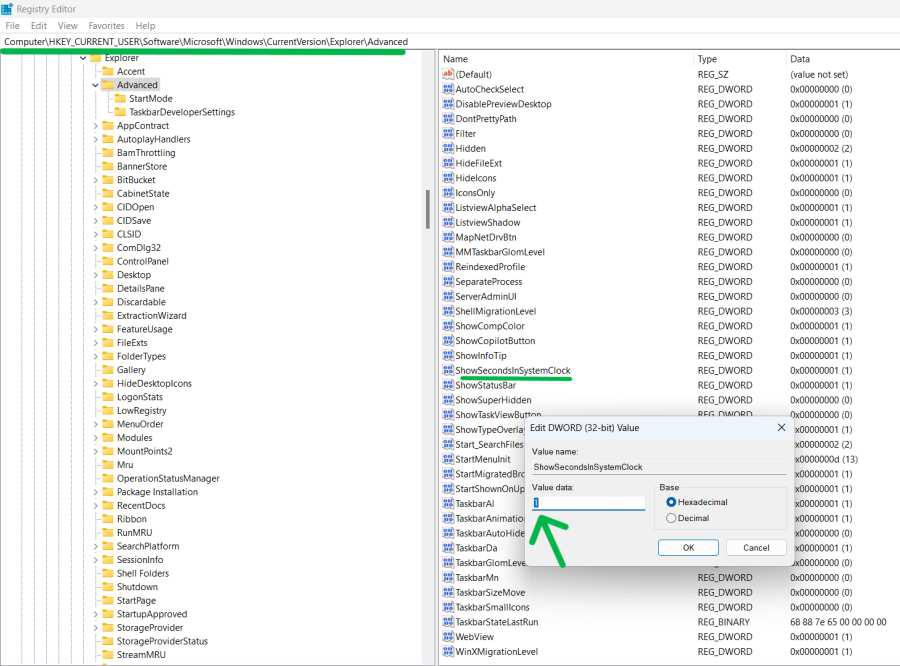Expand the AutoplayHandlers key
900x666 pixels.
pos(95,139)
